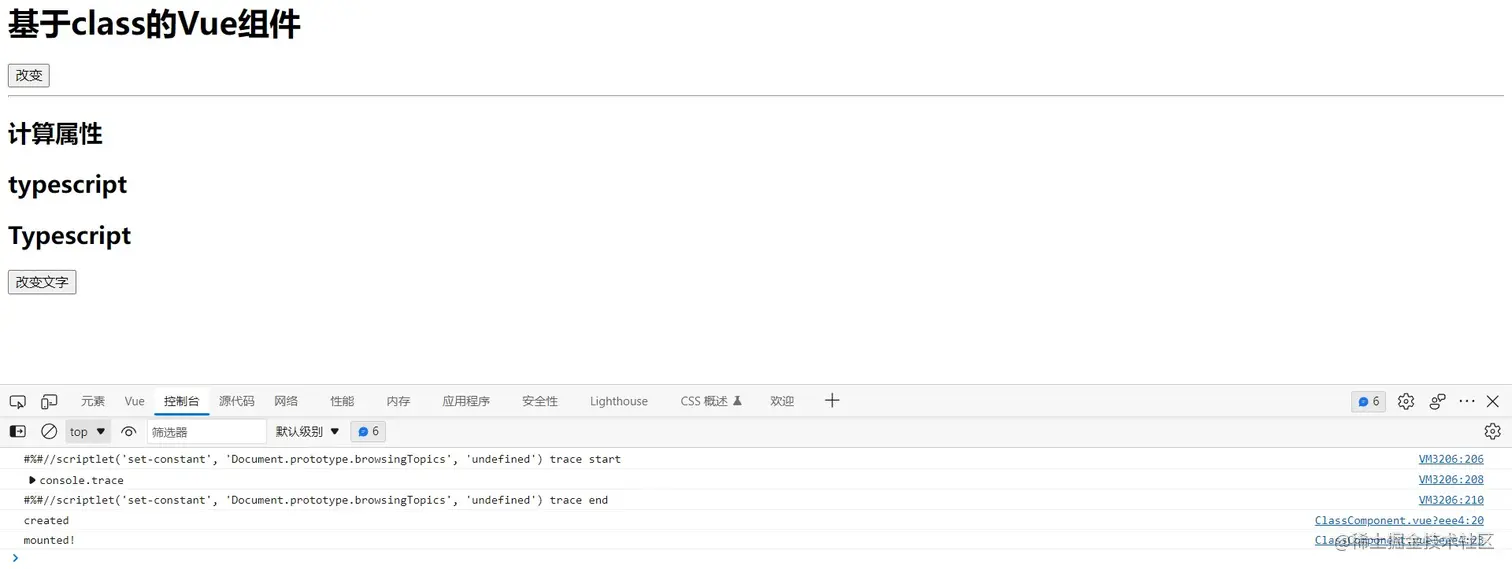Switch to the 源代码 tab
This screenshot has width=1512, height=569.
237,401
